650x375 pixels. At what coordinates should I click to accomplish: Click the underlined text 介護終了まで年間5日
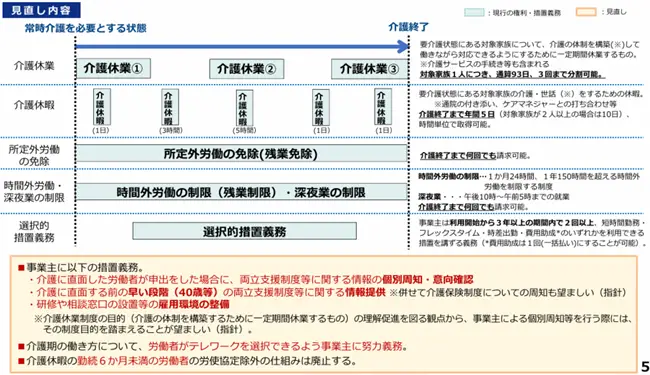[457, 114]
